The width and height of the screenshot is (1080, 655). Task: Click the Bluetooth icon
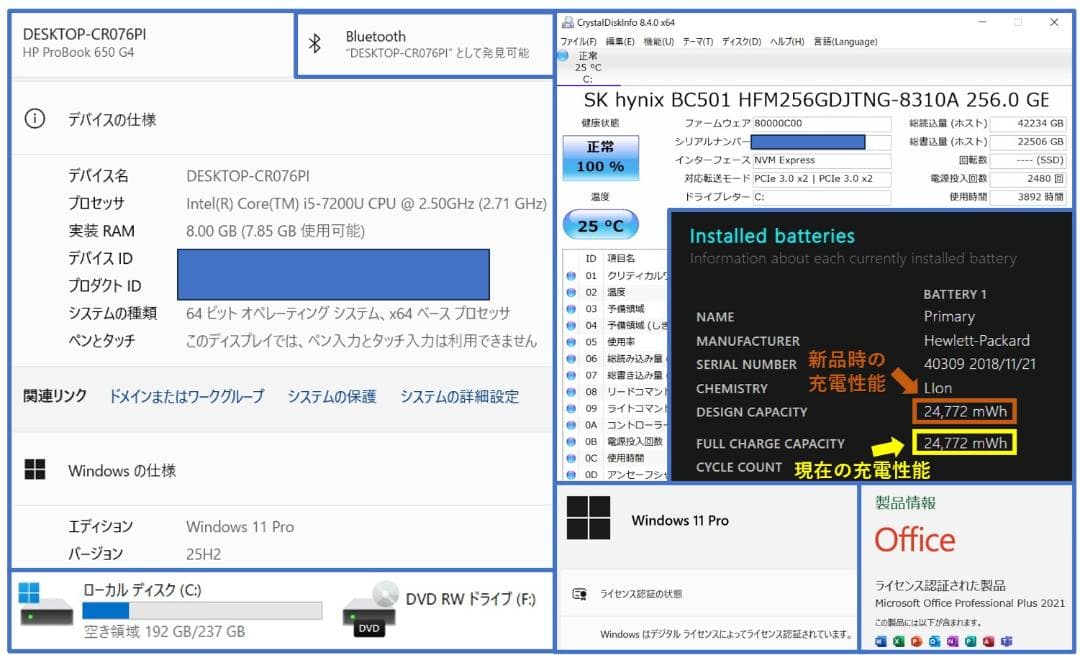coord(315,43)
